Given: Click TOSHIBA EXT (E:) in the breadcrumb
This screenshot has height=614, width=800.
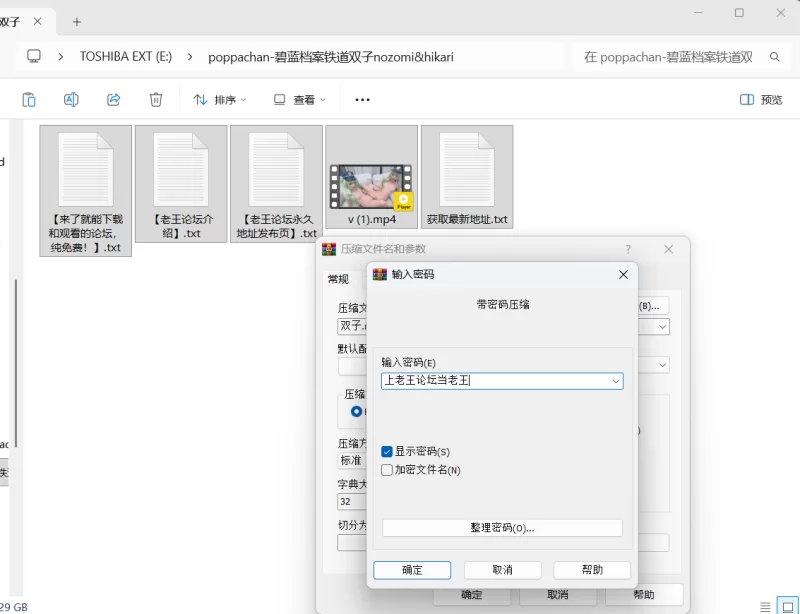Looking at the screenshot, I should (x=126, y=57).
